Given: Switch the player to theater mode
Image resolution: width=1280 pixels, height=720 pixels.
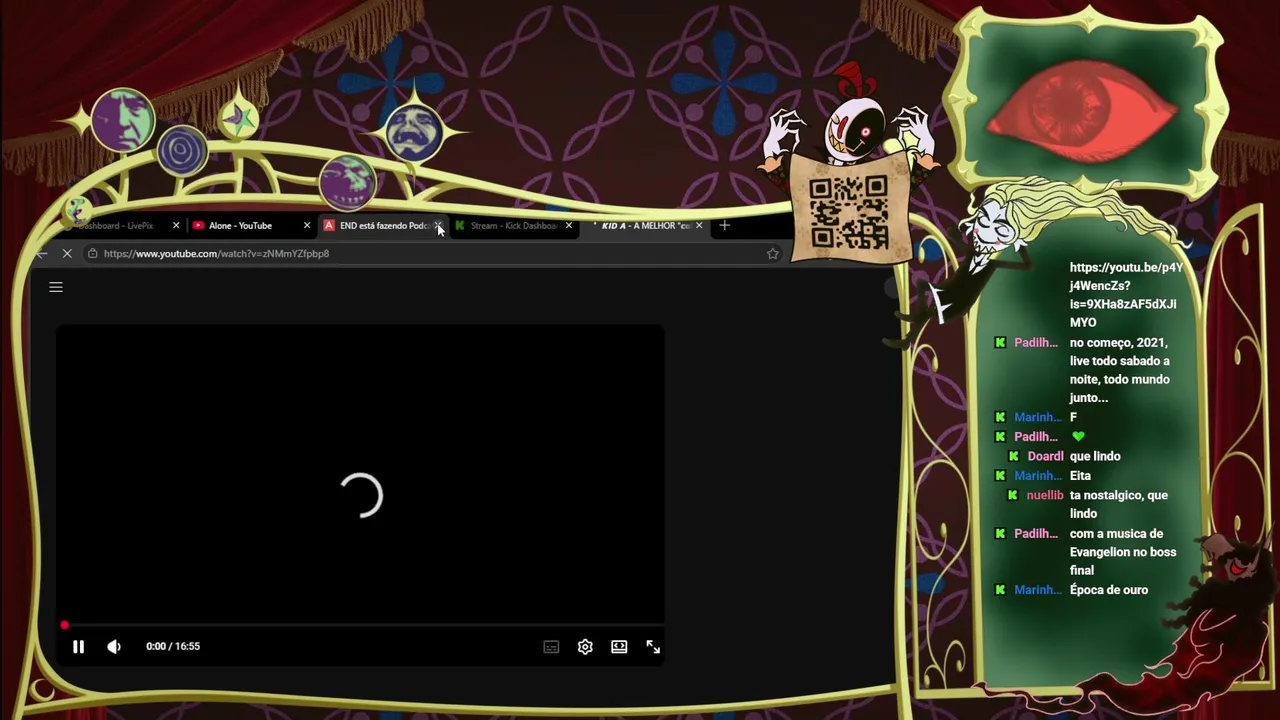Looking at the screenshot, I should click(x=619, y=647).
